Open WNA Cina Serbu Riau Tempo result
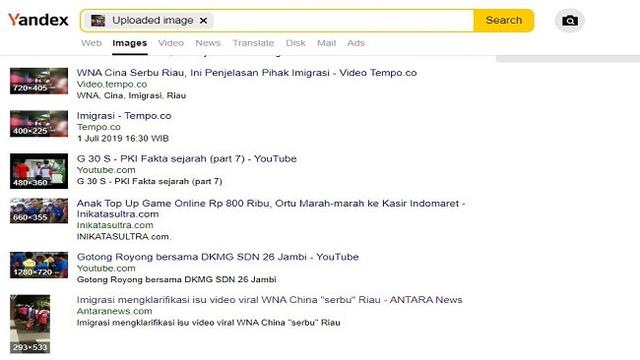Image resolution: width=640 pixels, height=360 pixels. click(247, 73)
